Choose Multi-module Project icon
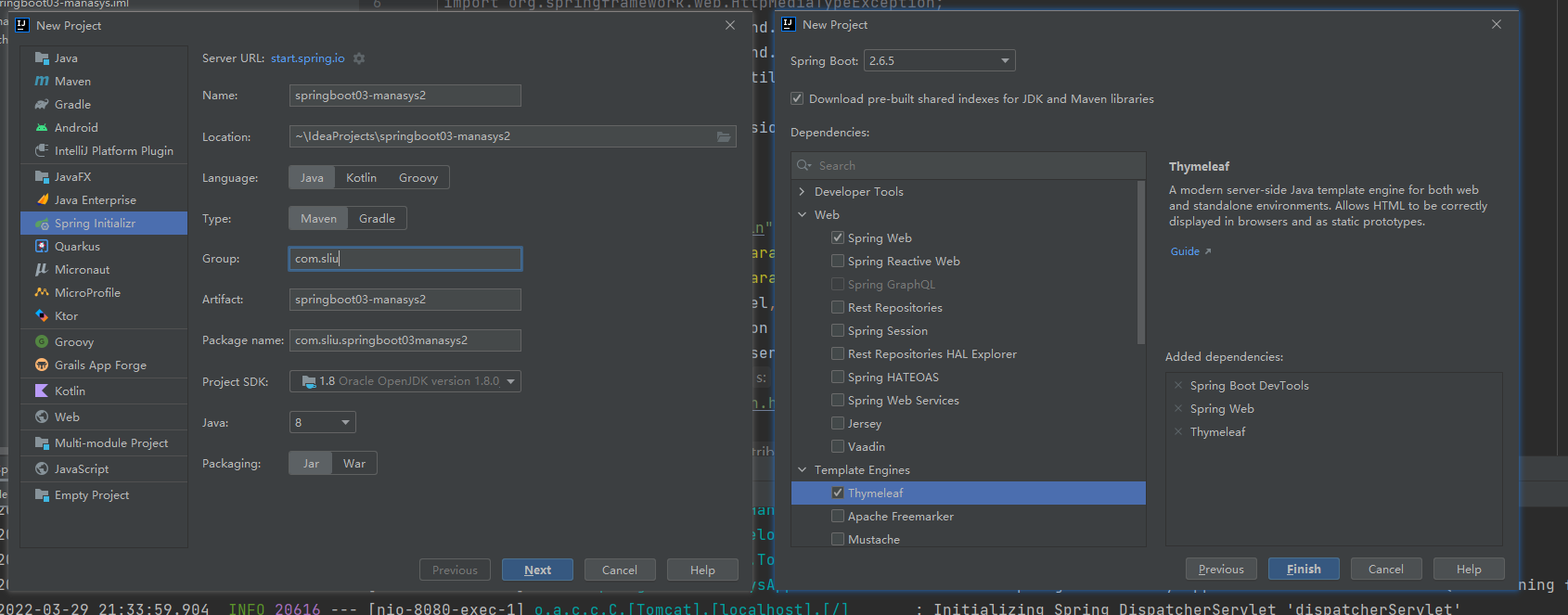The image size is (1568, 615). coord(42,442)
